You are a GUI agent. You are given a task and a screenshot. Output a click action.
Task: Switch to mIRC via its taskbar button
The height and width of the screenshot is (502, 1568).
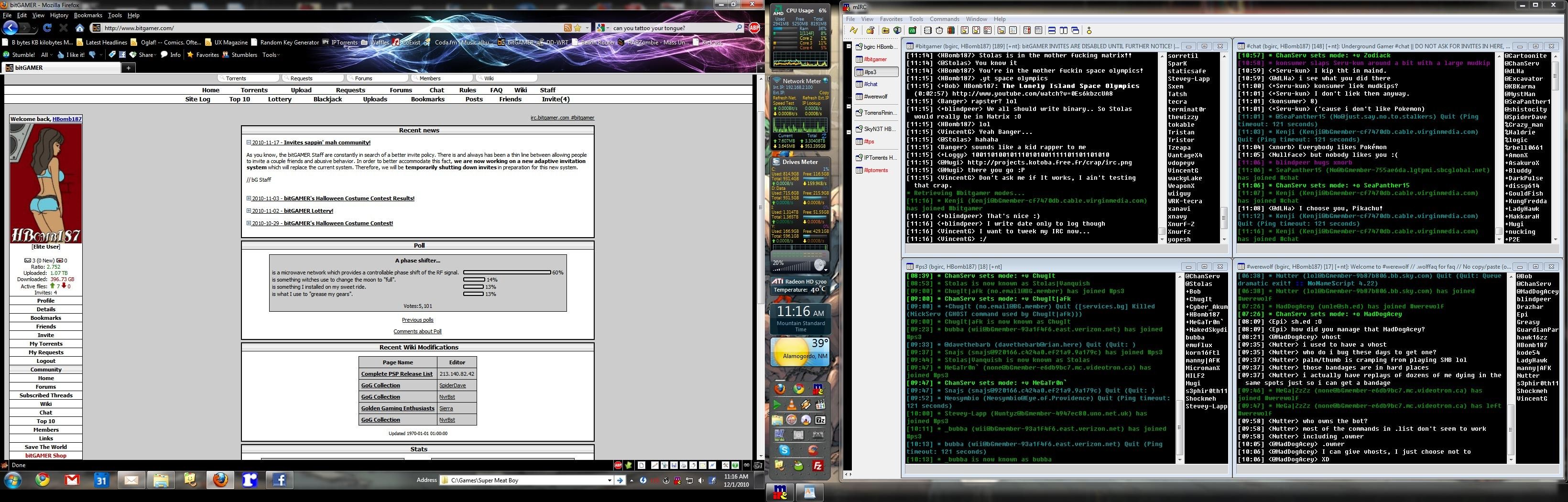(780, 492)
